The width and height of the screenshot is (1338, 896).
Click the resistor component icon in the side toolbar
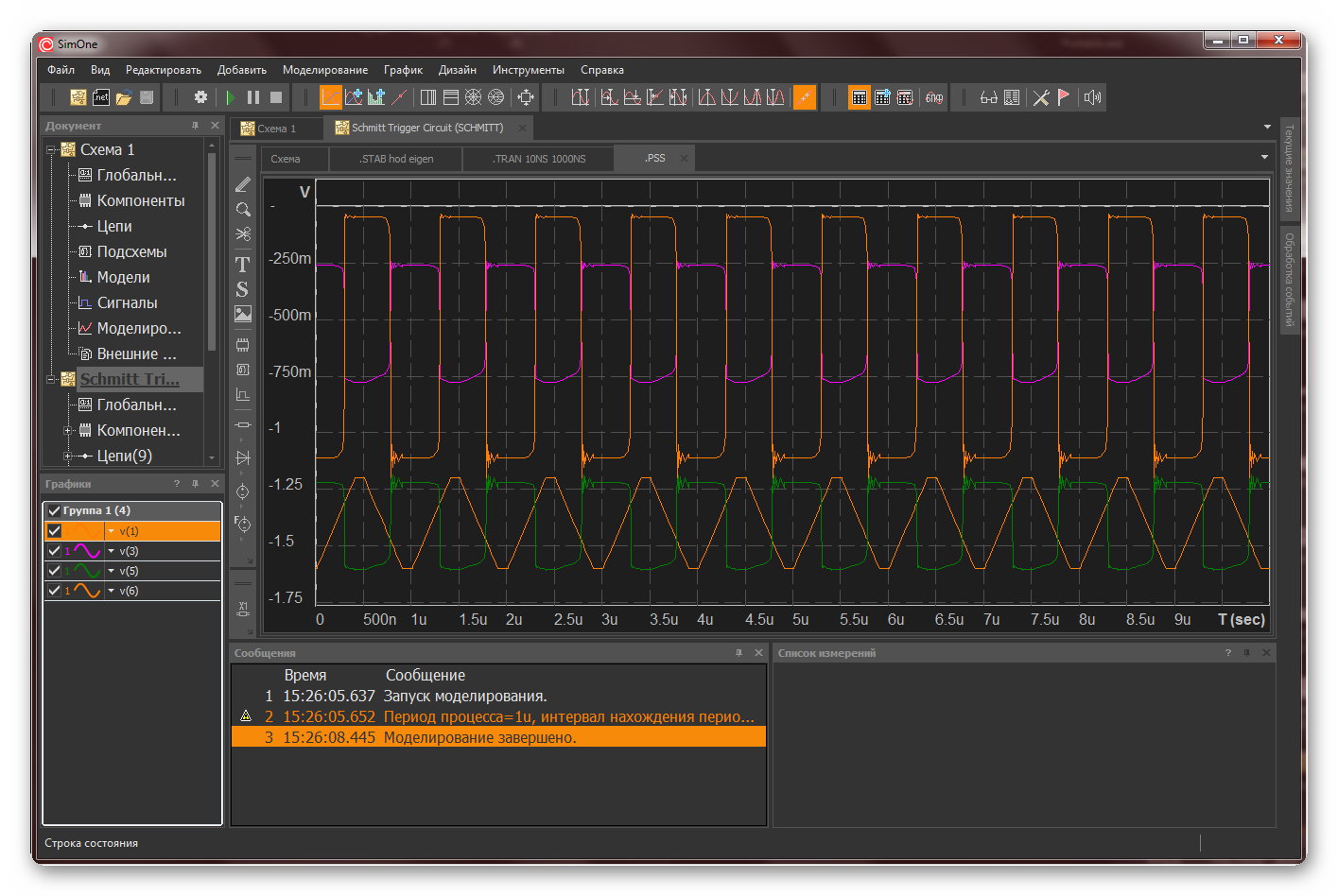coord(243,425)
